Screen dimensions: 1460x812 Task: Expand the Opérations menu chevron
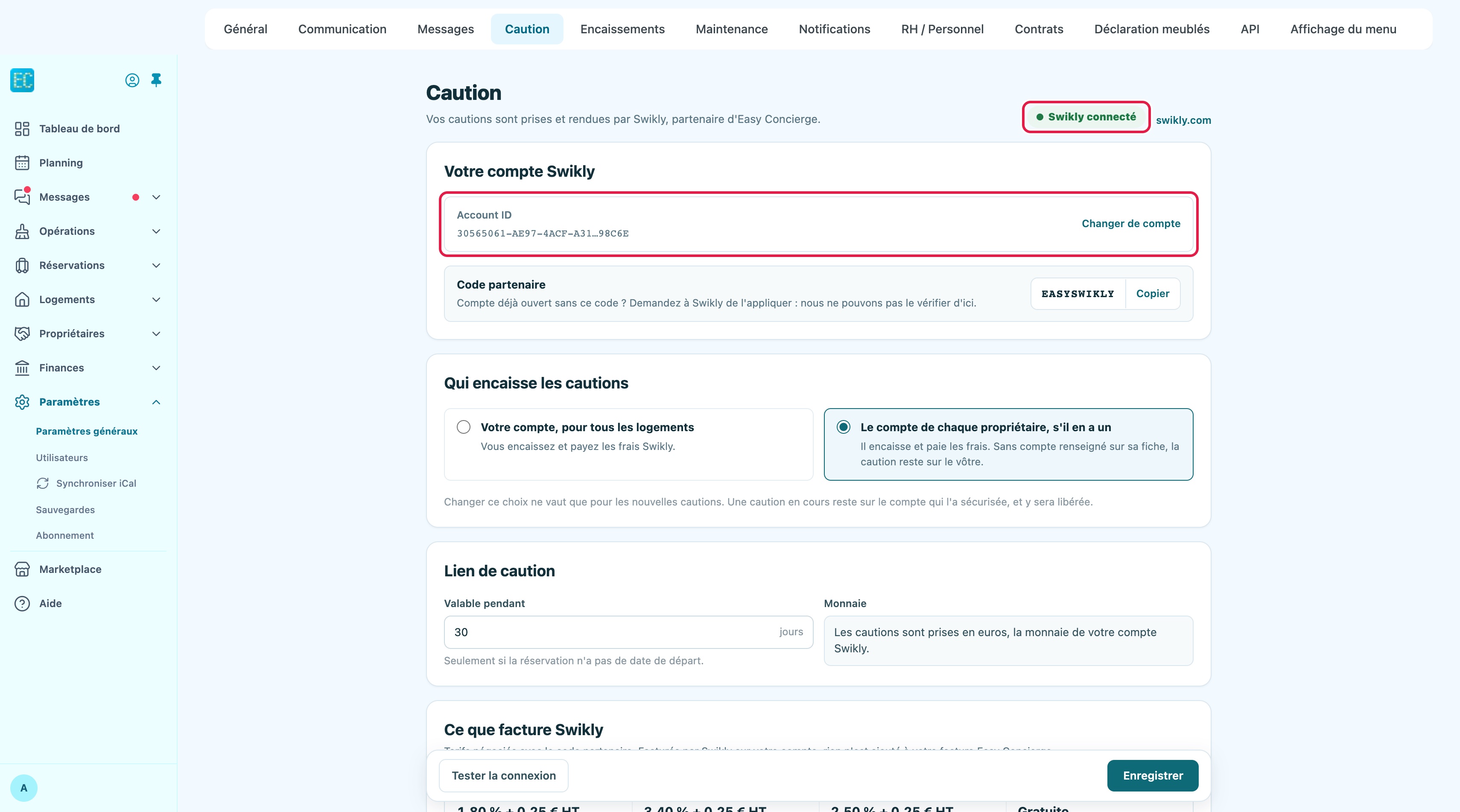[x=156, y=231]
